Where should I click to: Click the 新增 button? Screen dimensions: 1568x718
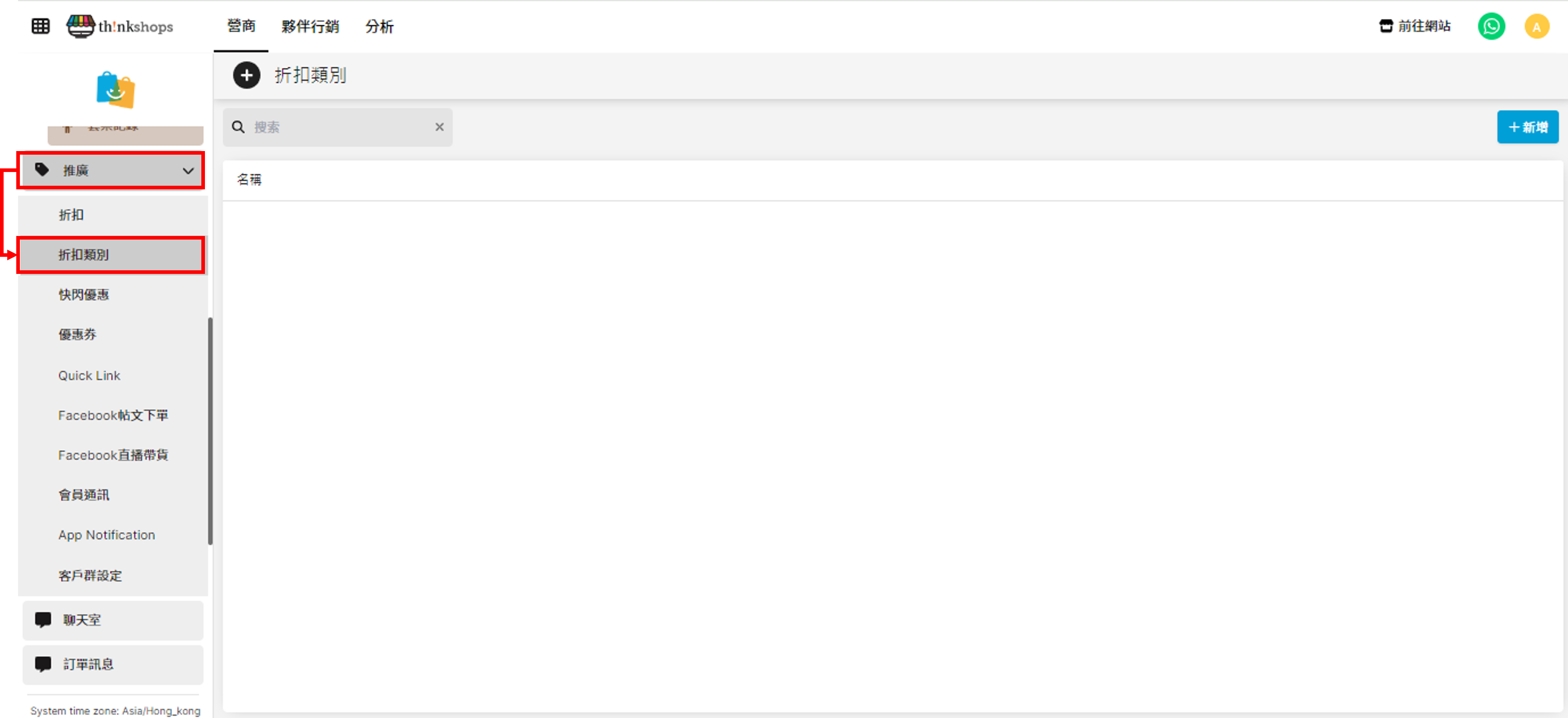coord(1527,127)
